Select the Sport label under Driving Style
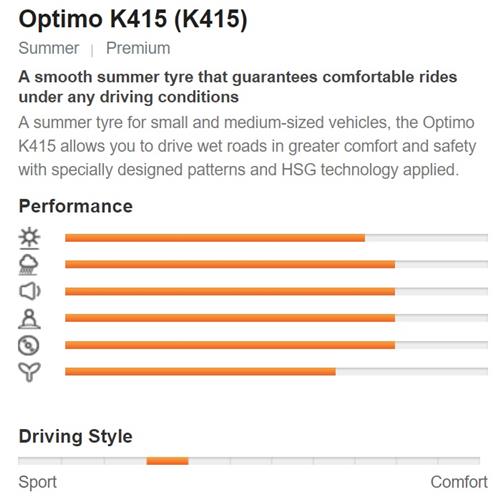 click(x=38, y=482)
